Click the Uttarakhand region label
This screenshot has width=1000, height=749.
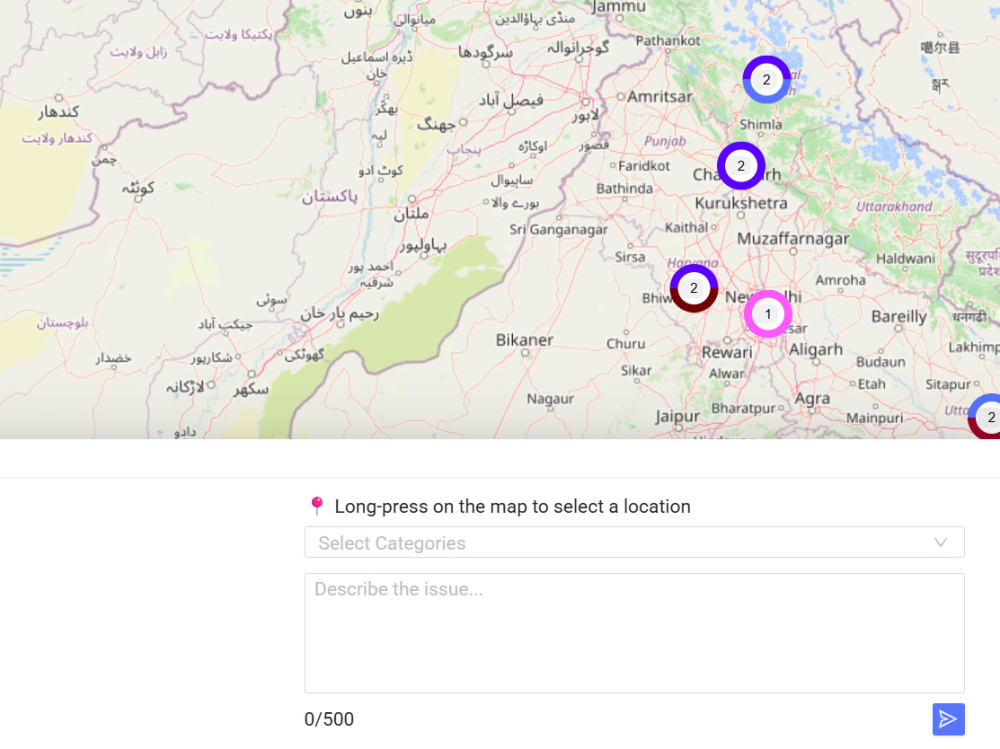tap(893, 207)
